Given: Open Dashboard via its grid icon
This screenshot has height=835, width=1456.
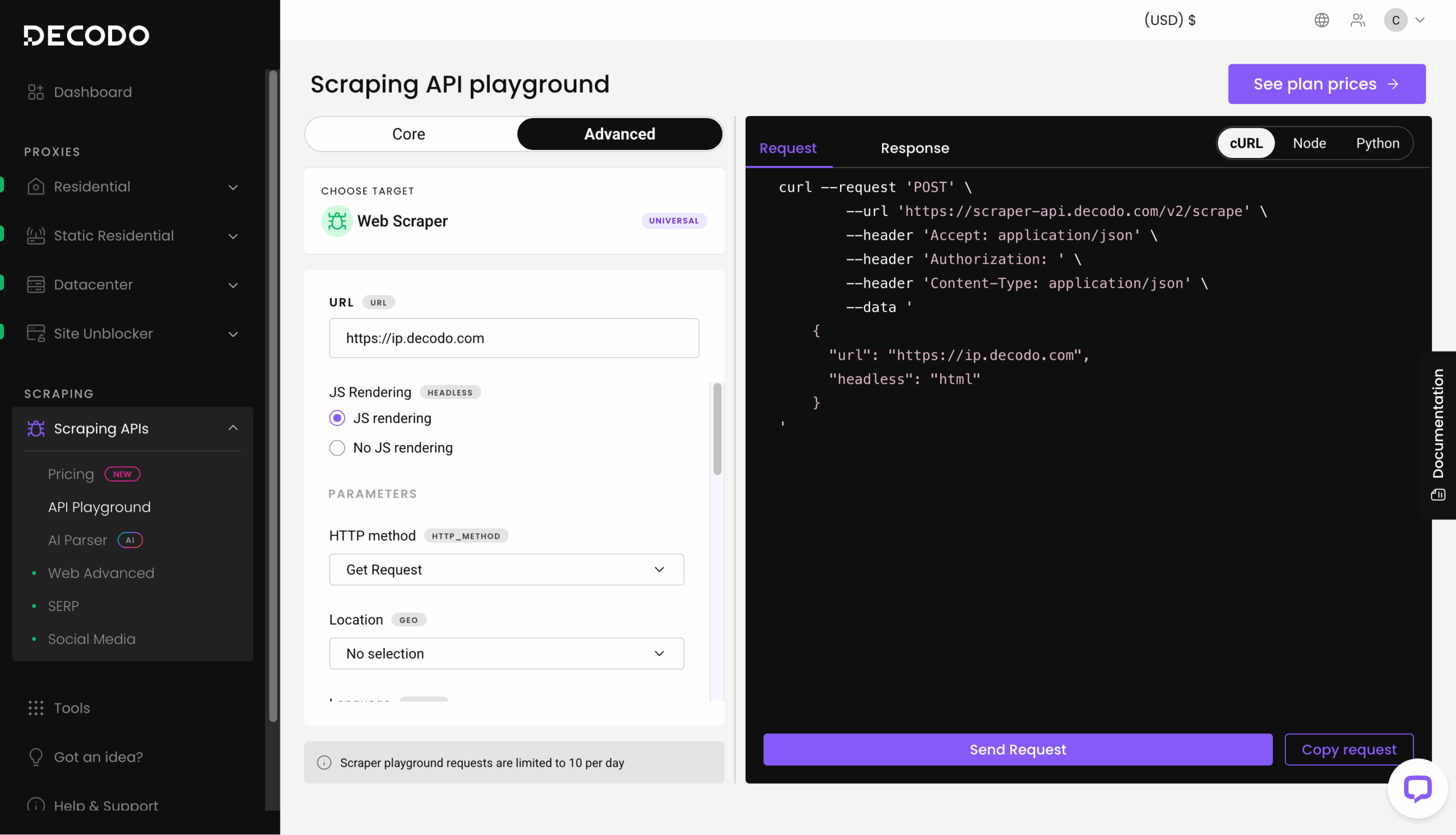Looking at the screenshot, I should click(x=36, y=92).
